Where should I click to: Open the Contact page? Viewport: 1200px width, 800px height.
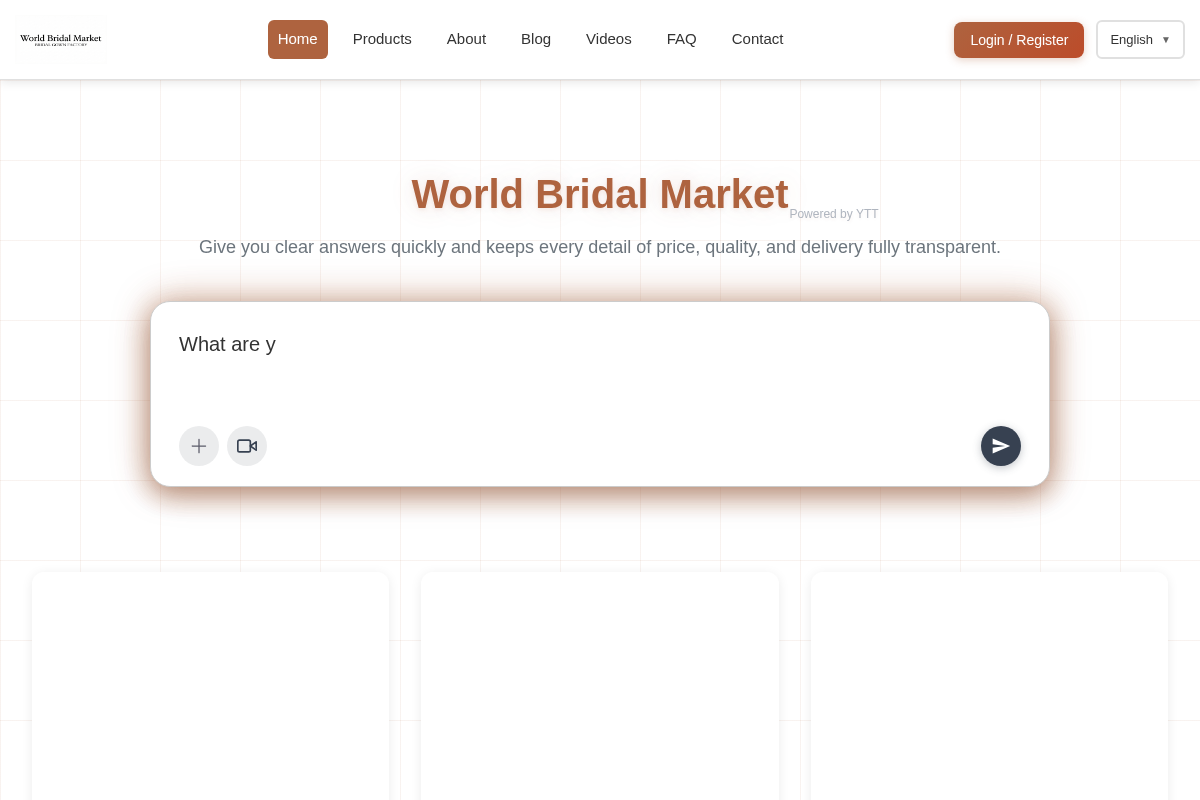757,39
